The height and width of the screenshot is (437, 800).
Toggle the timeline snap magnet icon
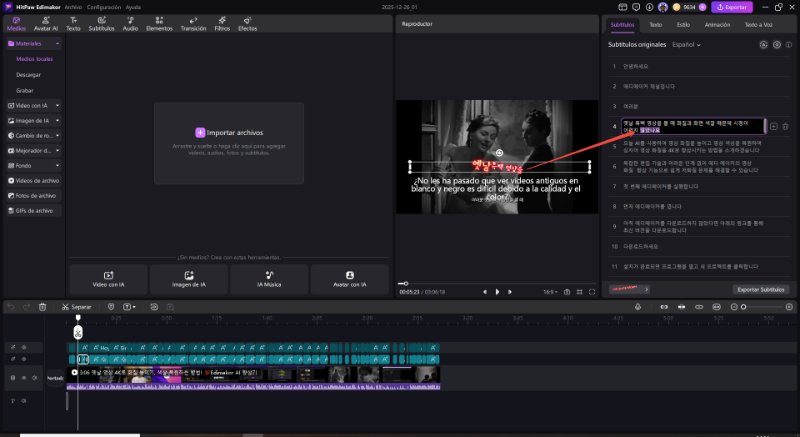click(664, 307)
